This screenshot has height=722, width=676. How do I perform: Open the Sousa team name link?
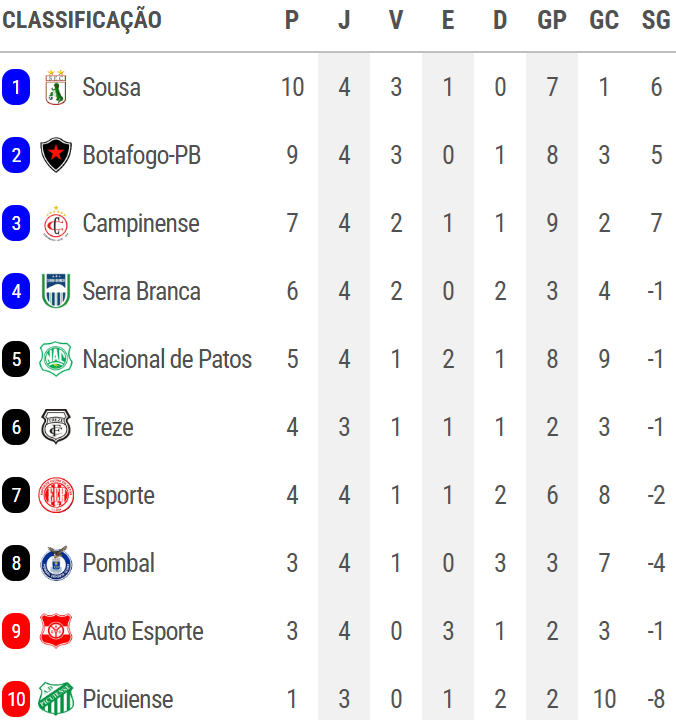click(x=111, y=88)
